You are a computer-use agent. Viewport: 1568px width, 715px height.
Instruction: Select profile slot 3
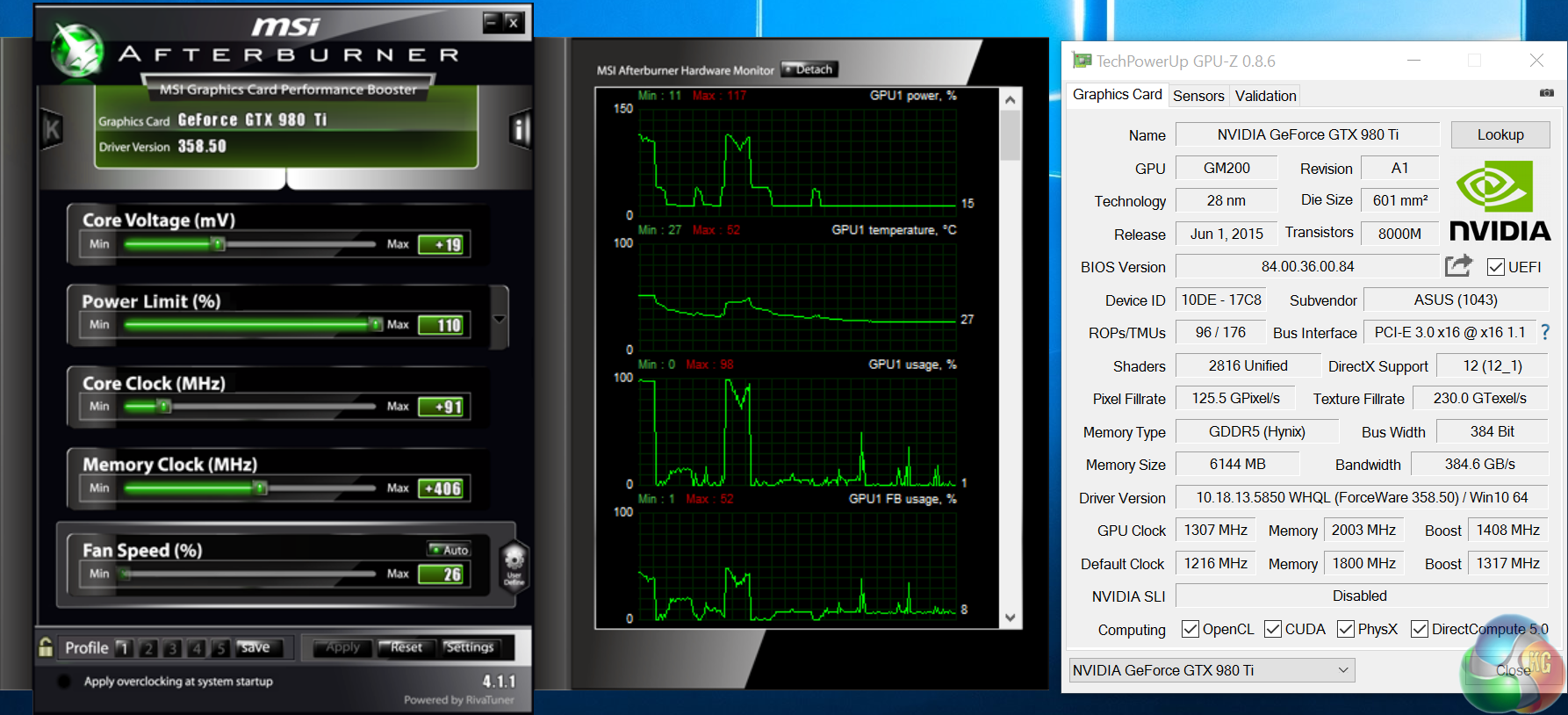(173, 648)
